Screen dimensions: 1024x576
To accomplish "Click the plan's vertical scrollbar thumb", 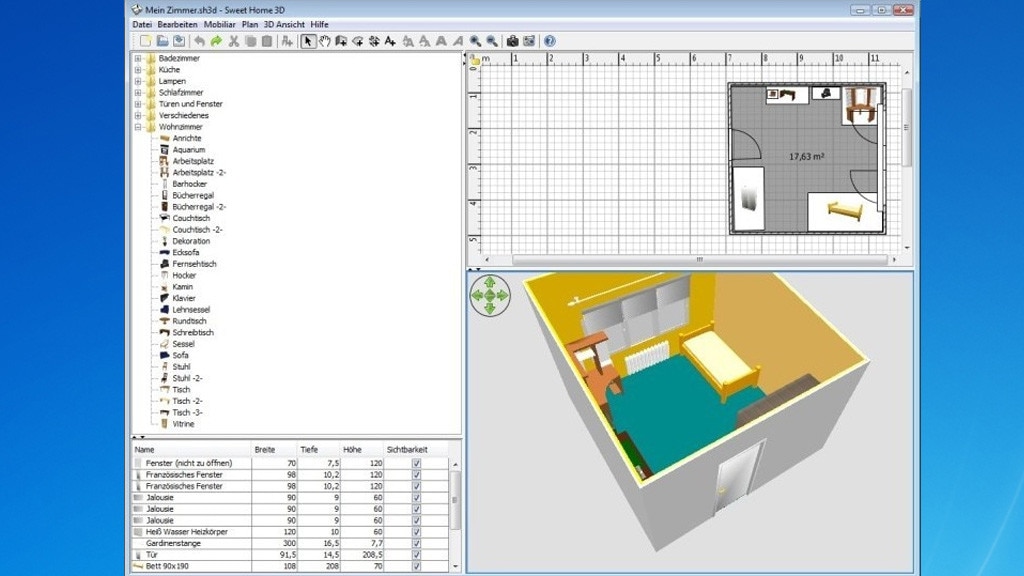I will point(906,127).
